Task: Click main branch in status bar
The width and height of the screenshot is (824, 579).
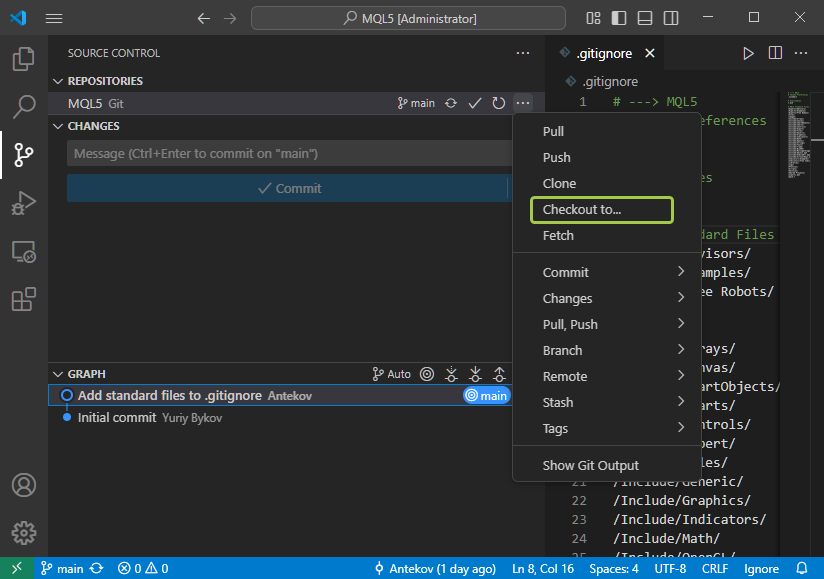Action: pyautogui.click(x=63, y=568)
